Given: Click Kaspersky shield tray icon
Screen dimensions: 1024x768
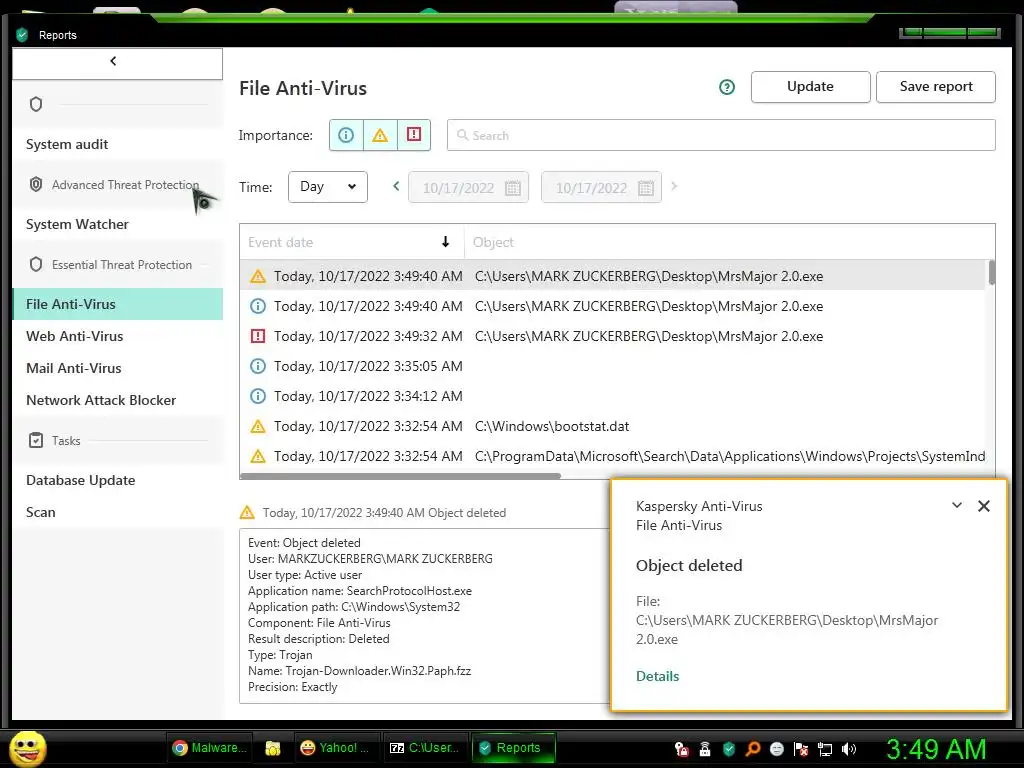Looking at the screenshot, I should [x=729, y=749].
